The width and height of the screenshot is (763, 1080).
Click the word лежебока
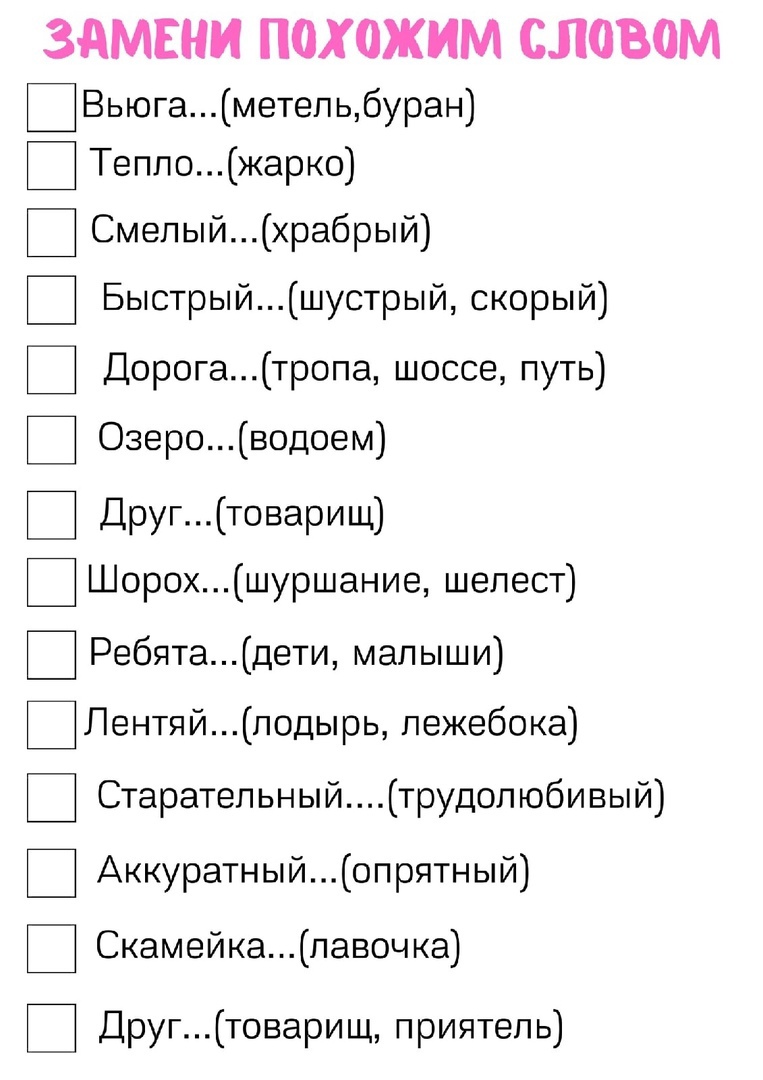pos(485,724)
